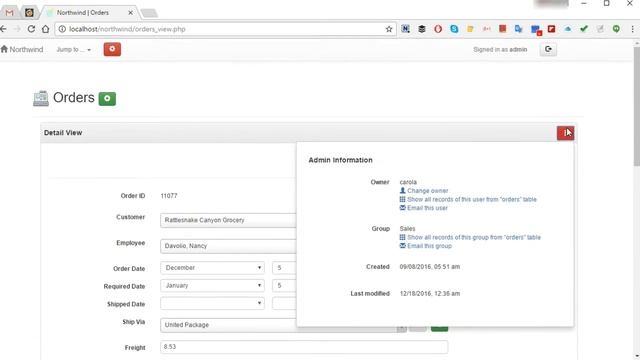Click the red Opera-style extension icon
Image resolution: width=640 pixels, height=360 pixels.
point(438,29)
